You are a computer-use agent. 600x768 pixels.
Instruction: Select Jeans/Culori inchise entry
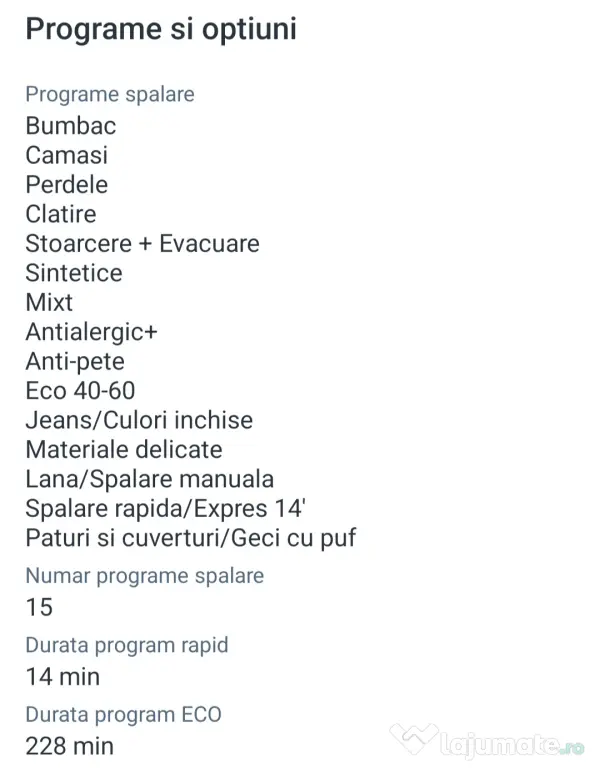(x=140, y=420)
